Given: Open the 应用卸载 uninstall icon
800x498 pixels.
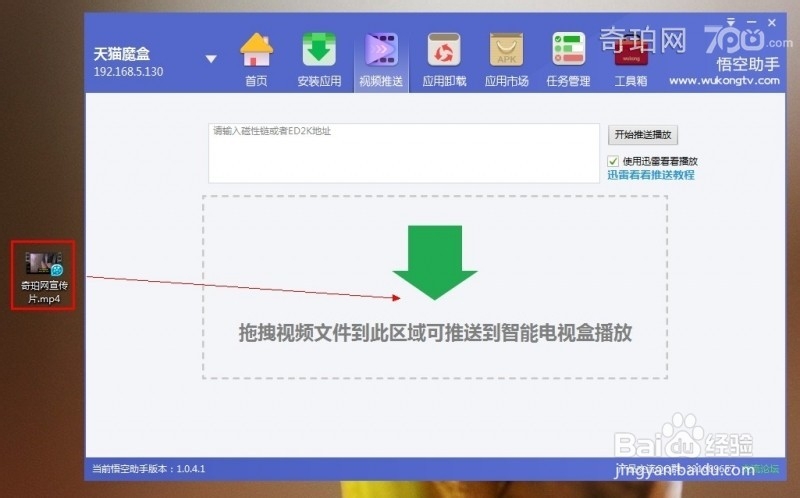Looking at the screenshot, I should tap(444, 60).
